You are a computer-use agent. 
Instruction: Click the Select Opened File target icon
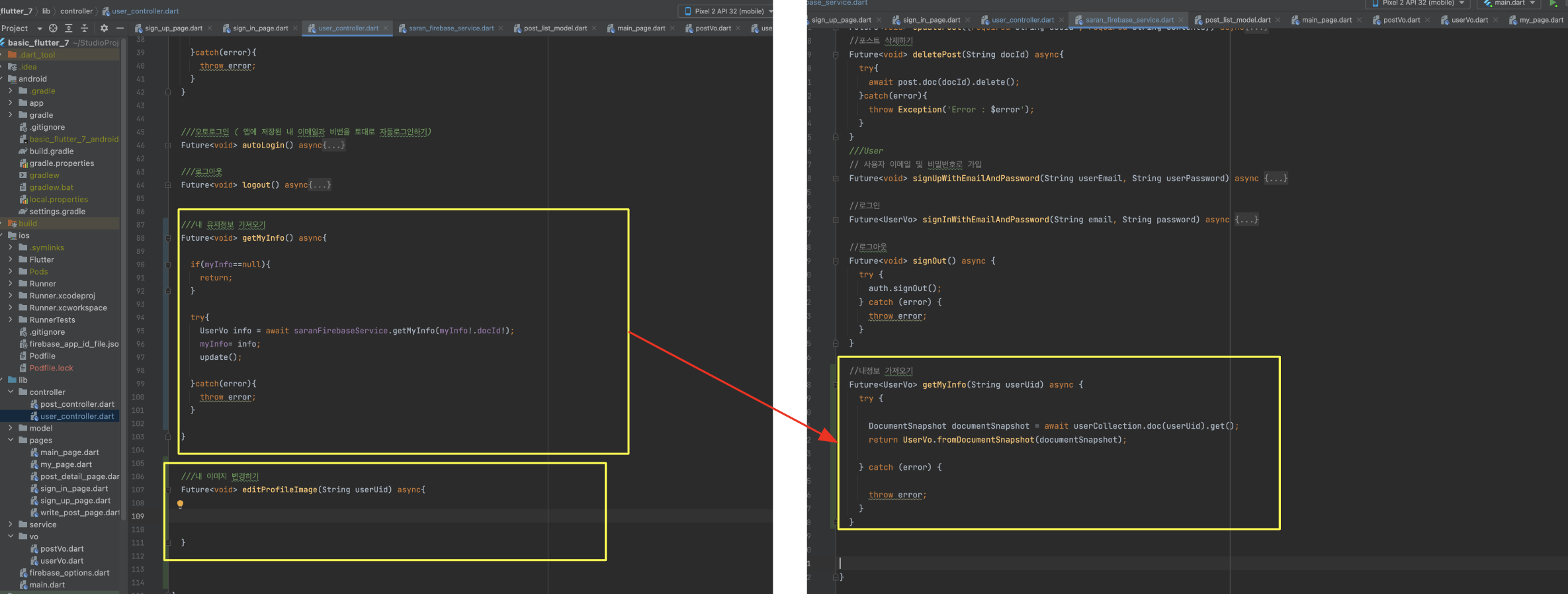coord(53,28)
